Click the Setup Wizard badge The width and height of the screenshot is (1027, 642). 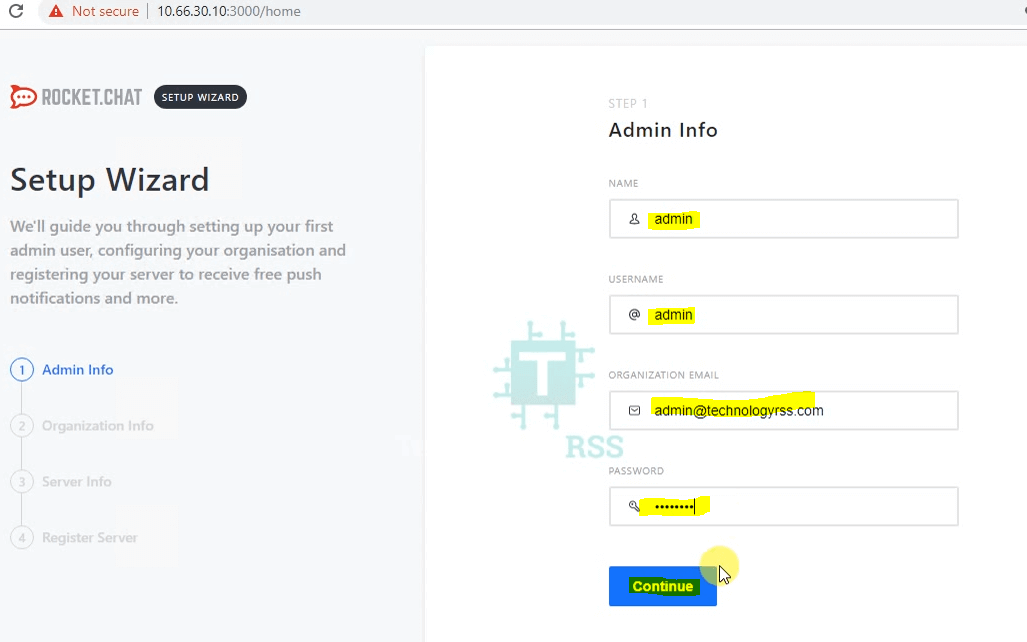tap(200, 97)
